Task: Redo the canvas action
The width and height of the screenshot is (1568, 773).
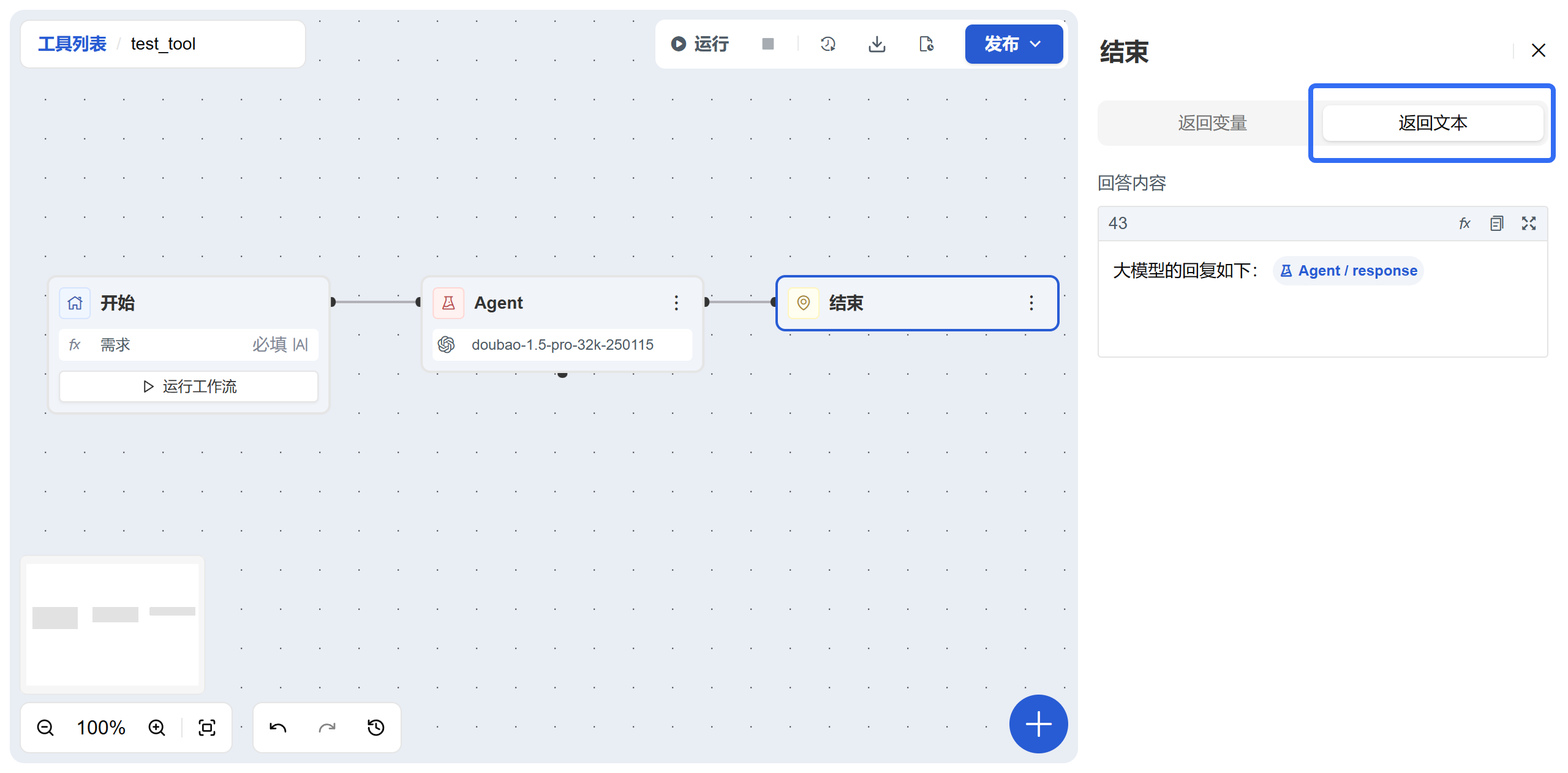Action: point(327,728)
